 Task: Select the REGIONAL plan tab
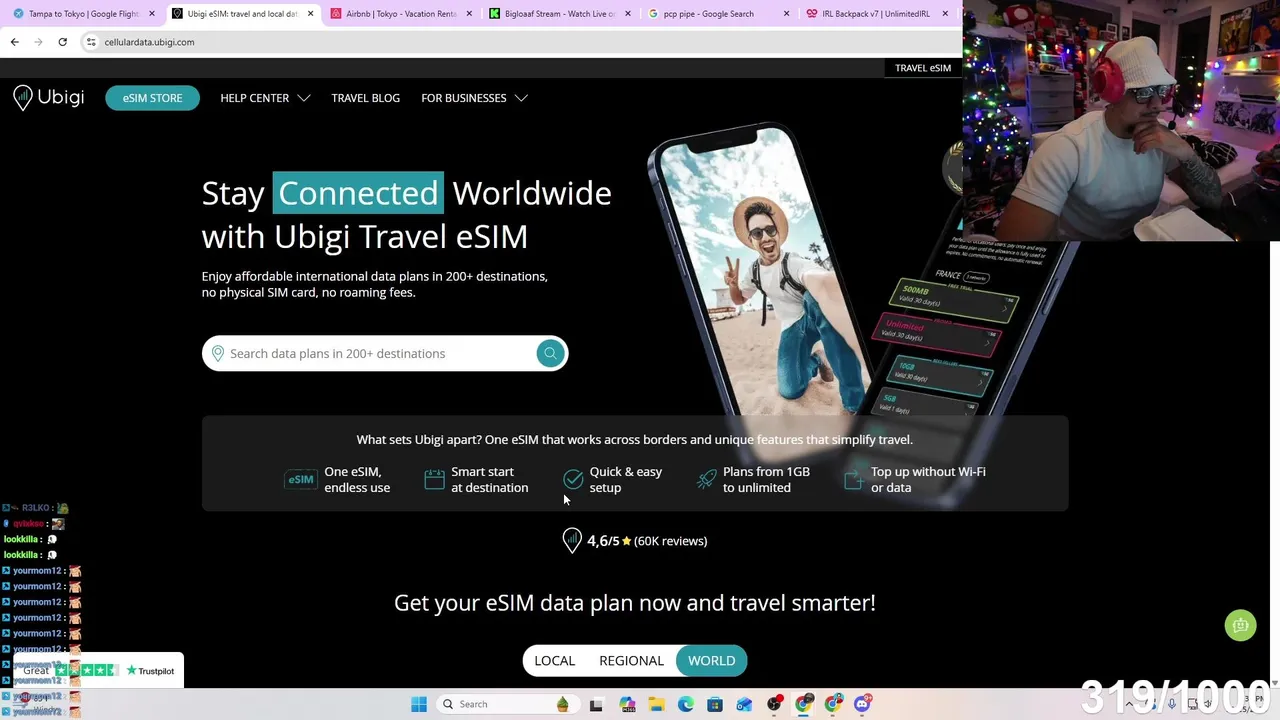pyautogui.click(x=631, y=661)
